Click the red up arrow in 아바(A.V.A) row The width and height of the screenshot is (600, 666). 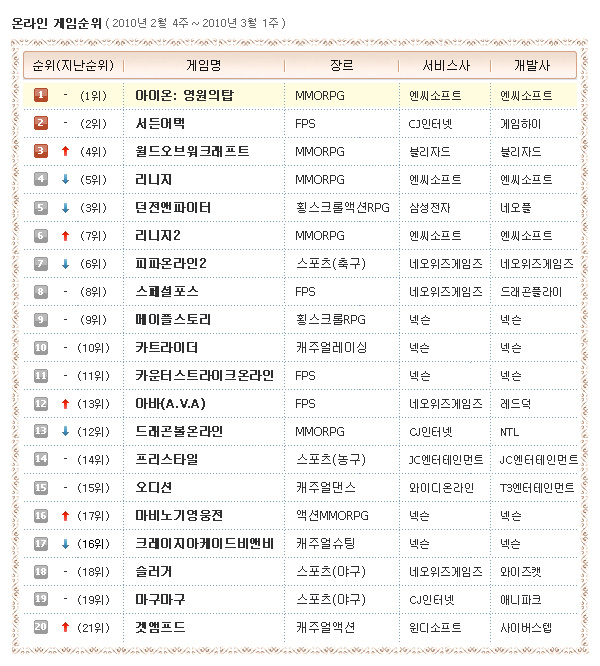point(65,403)
